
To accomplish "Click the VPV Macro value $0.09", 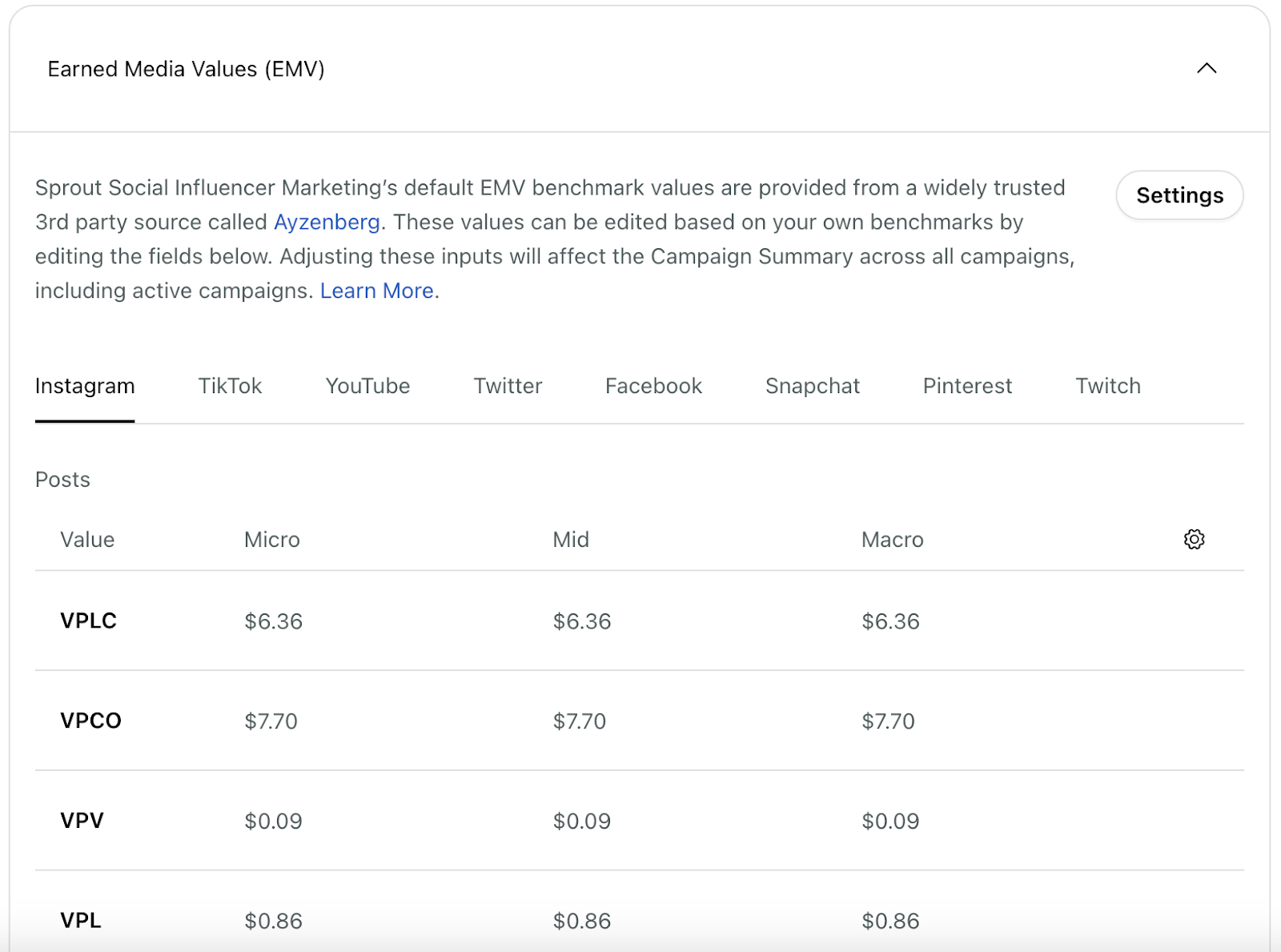I will tap(890, 821).
